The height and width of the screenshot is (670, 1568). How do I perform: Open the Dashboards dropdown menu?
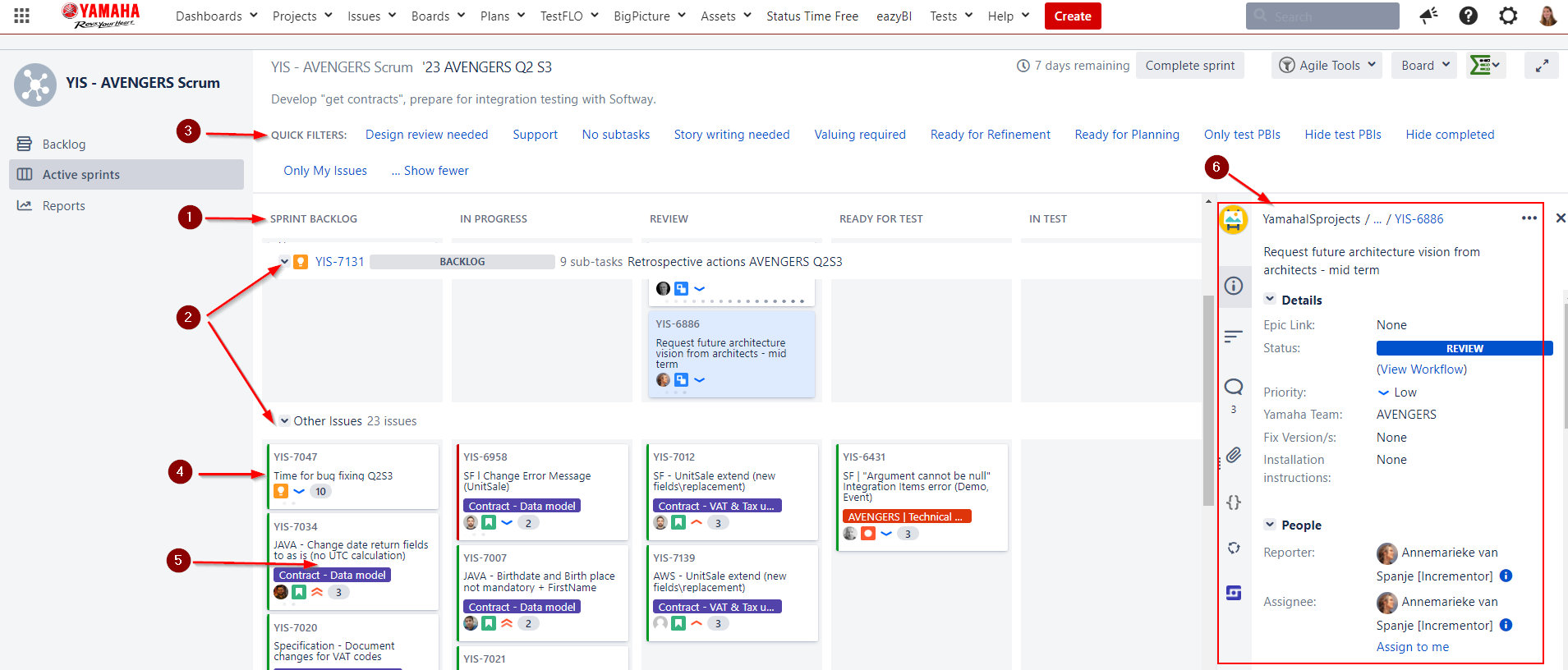217,16
